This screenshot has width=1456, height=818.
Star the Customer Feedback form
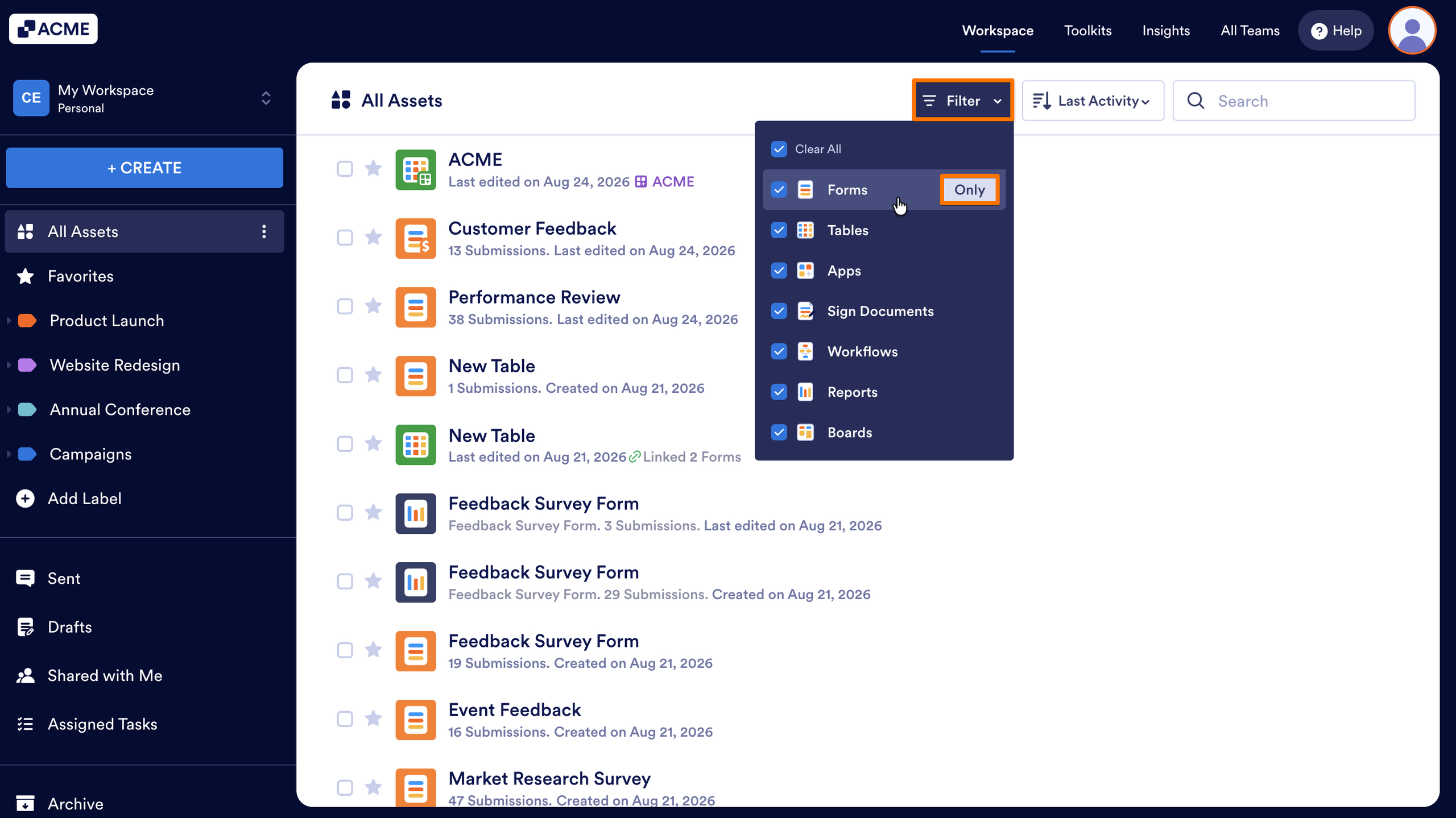click(373, 237)
